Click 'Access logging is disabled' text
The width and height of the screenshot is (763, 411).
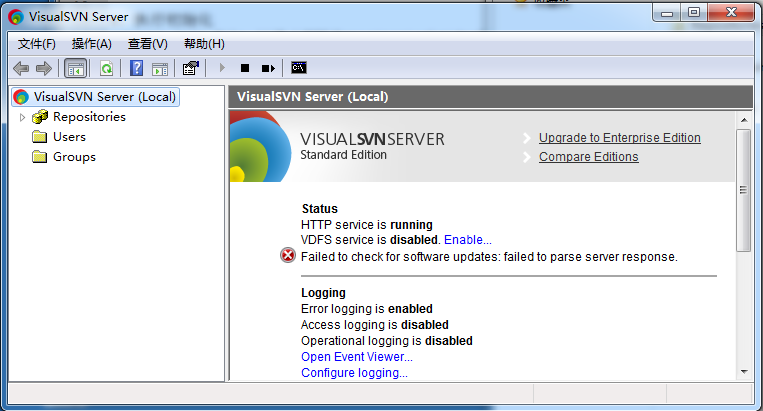click(x=375, y=325)
